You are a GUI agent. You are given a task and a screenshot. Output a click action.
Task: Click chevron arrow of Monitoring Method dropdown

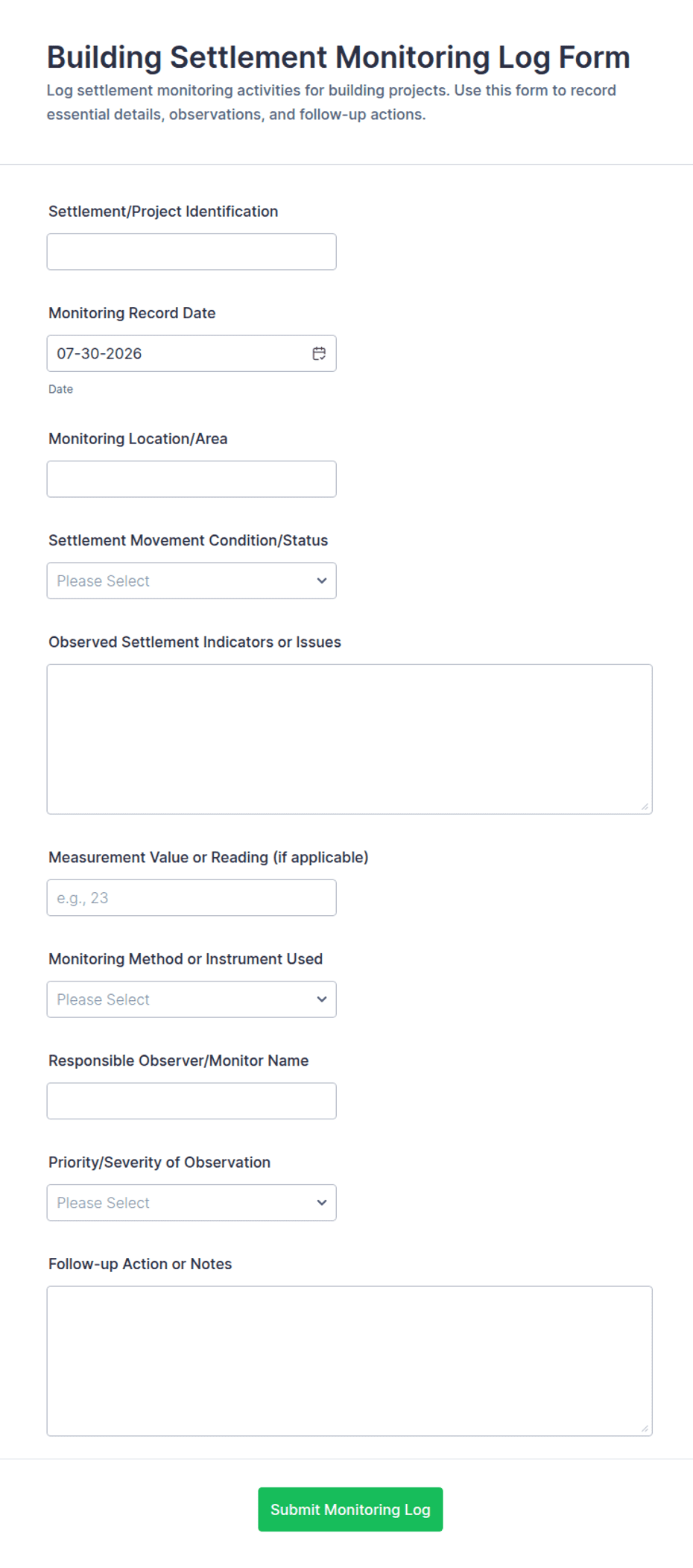322,999
